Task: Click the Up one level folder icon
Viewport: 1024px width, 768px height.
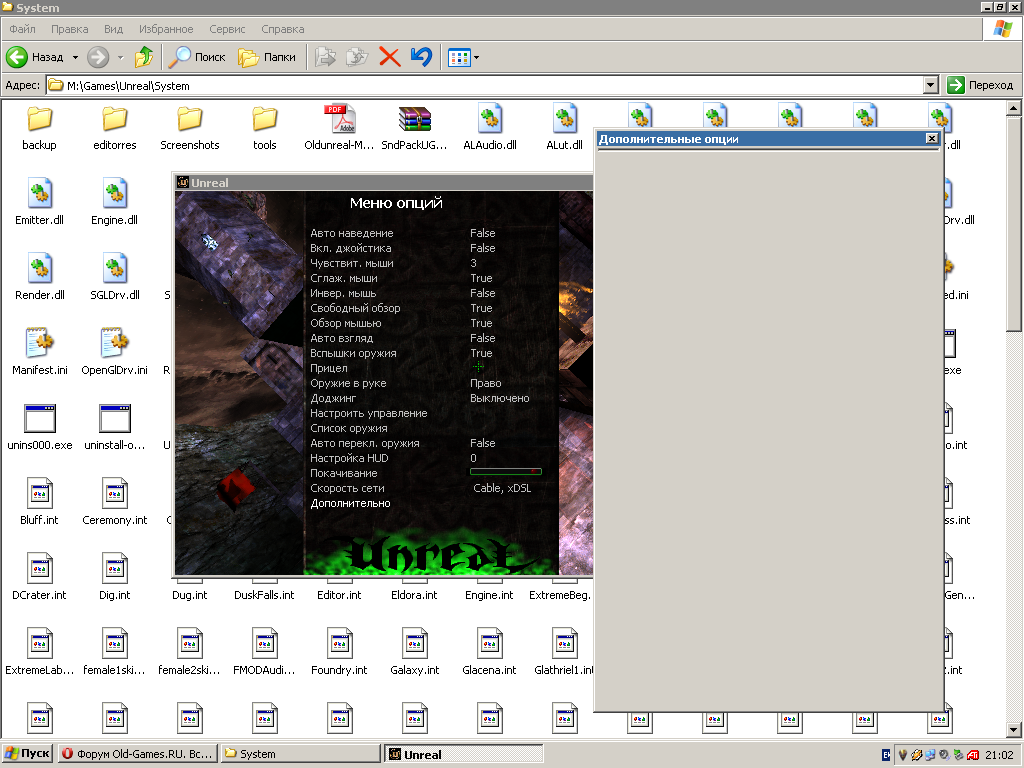Action: pyautogui.click(x=144, y=57)
